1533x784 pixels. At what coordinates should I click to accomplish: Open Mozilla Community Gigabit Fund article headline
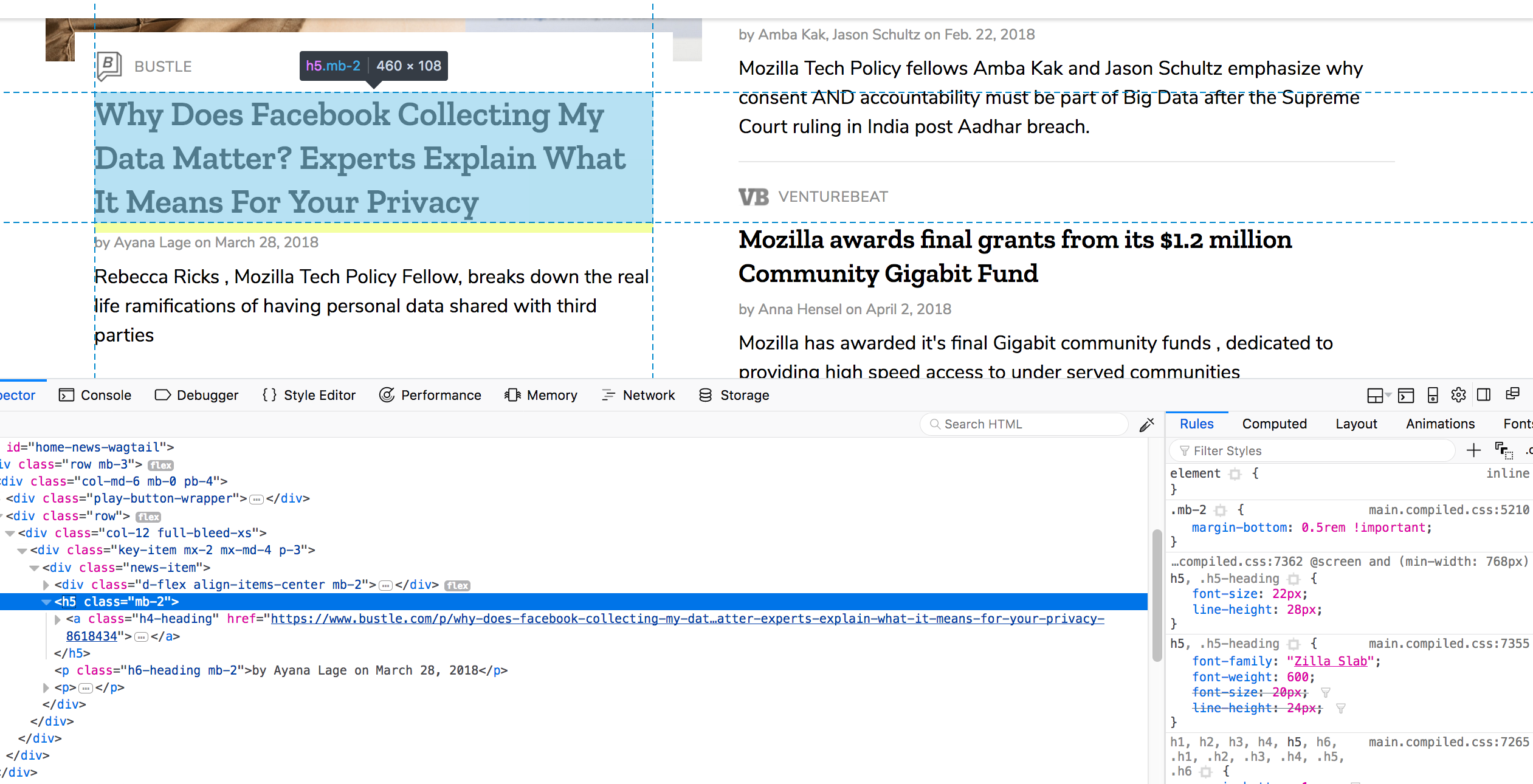pyautogui.click(x=1015, y=256)
